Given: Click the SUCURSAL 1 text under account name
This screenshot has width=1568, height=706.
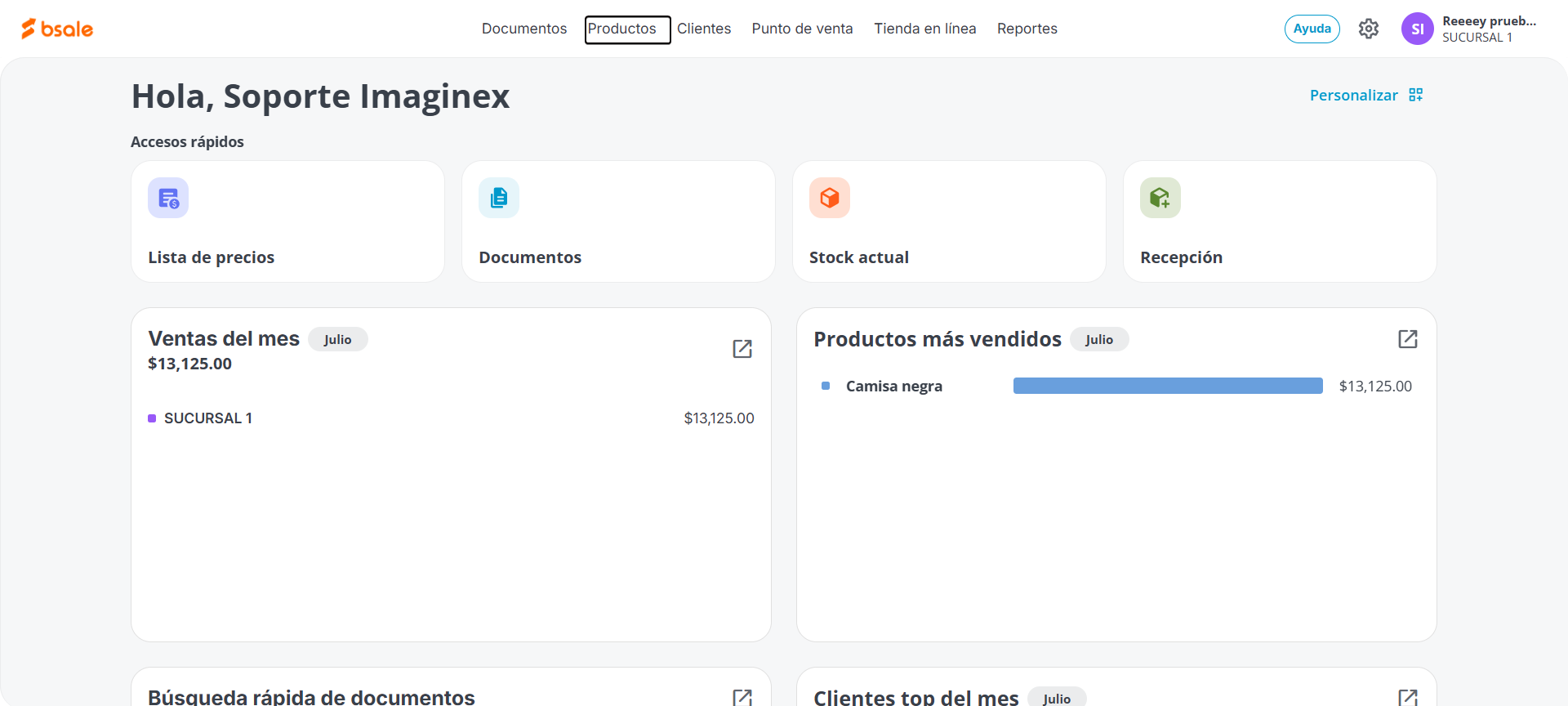Looking at the screenshot, I should [x=1477, y=38].
